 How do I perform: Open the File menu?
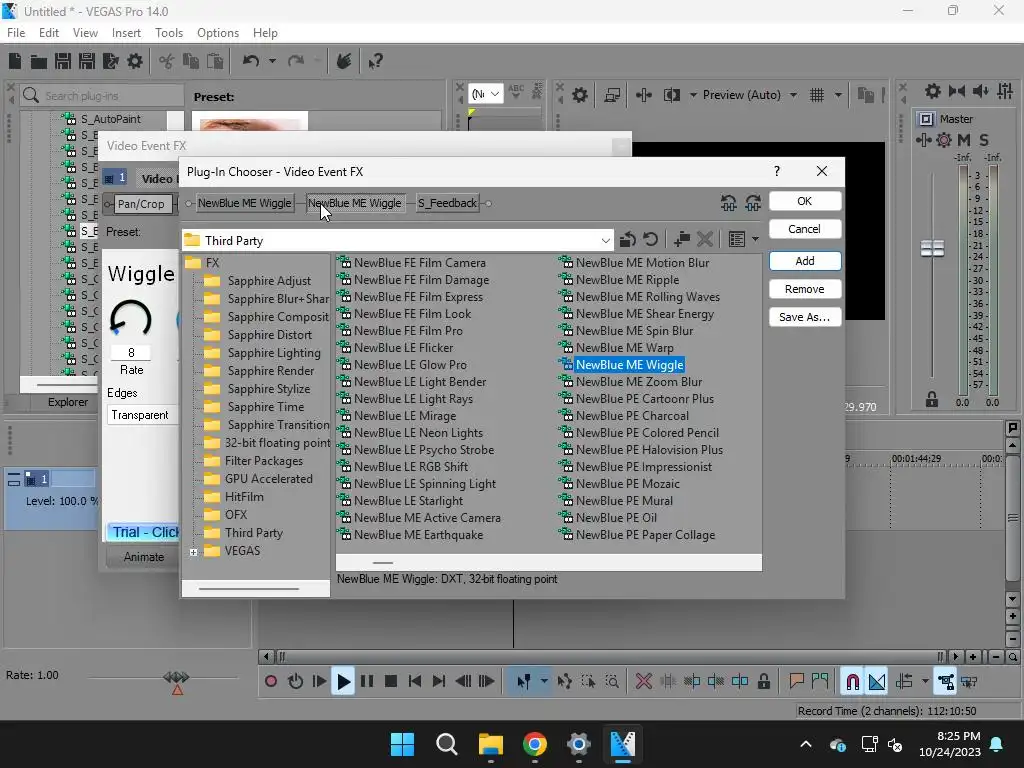pos(16,33)
